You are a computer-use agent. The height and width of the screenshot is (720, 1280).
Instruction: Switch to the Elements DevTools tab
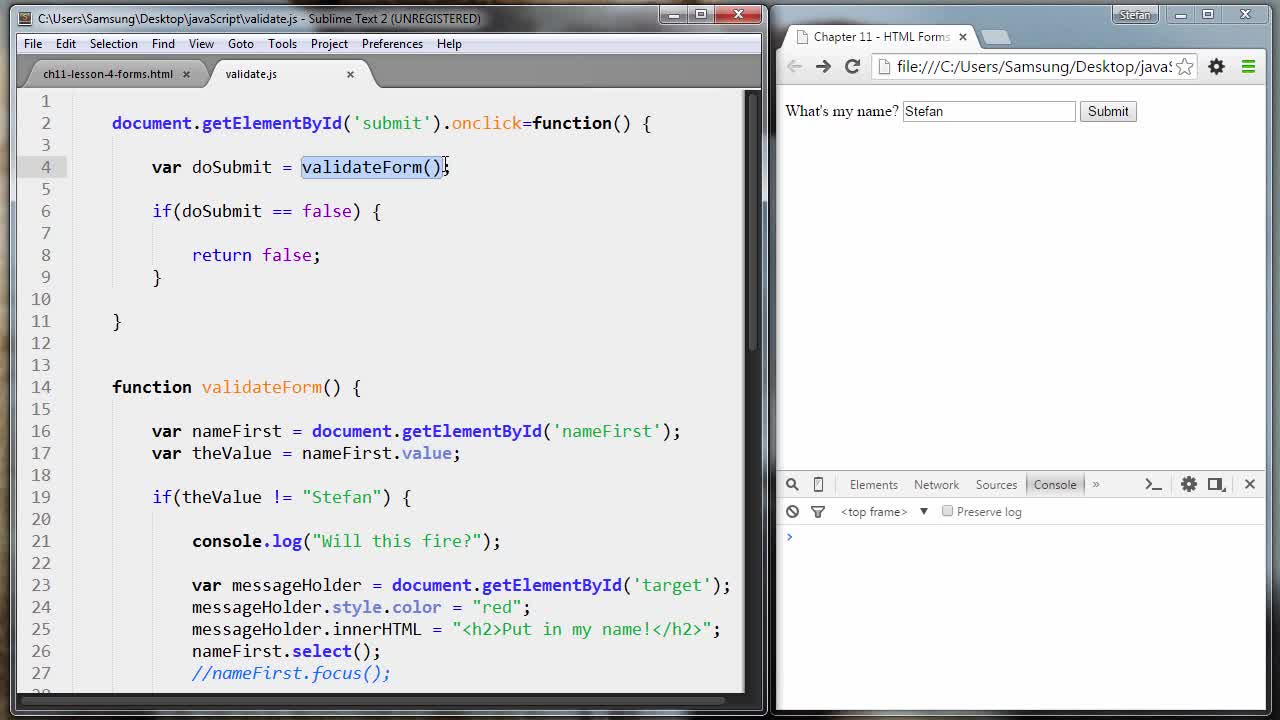click(x=874, y=484)
